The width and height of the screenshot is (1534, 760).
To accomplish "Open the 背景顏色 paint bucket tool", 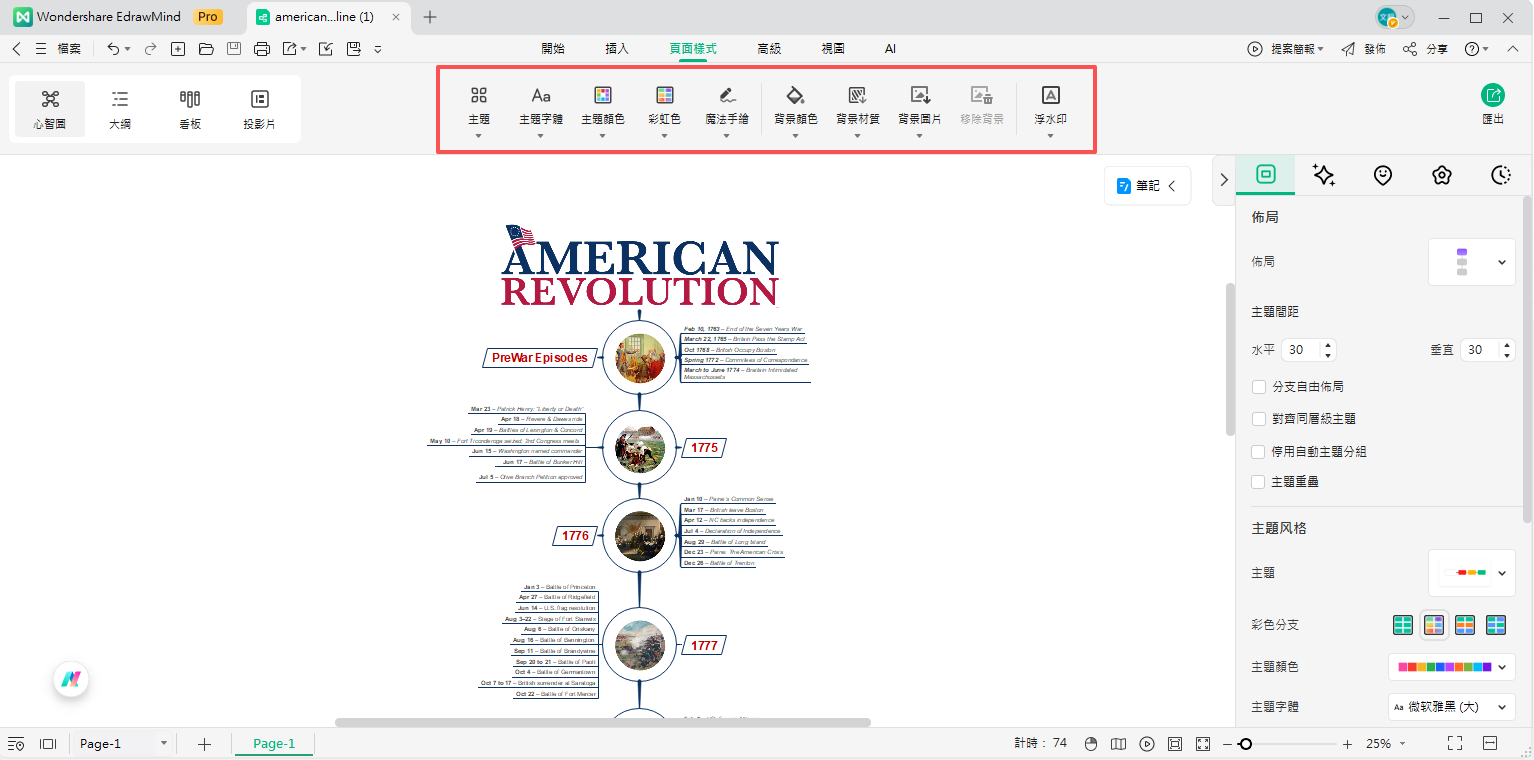I will pos(795,96).
